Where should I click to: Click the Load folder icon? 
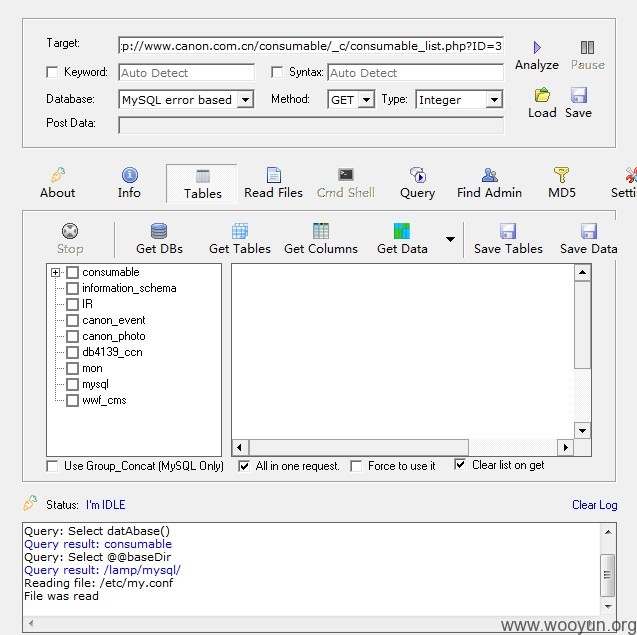point(542,95)
